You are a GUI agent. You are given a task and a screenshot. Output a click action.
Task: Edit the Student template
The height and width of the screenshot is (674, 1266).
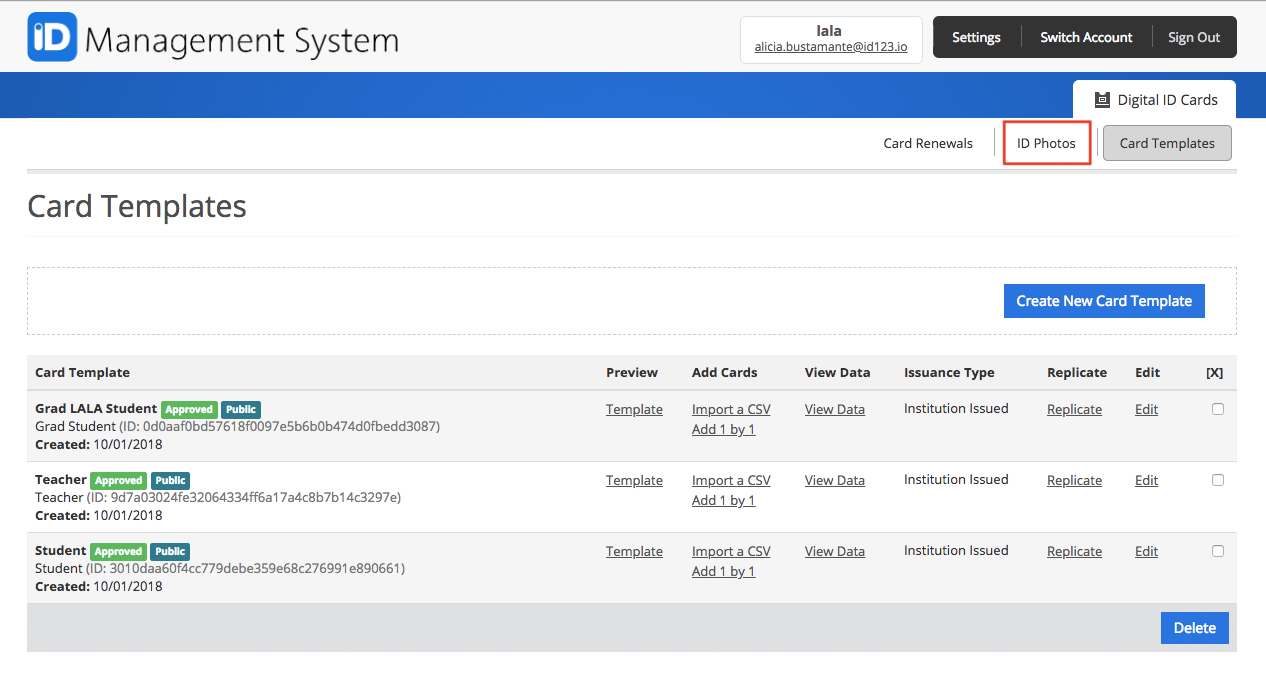coord(1146,551)
